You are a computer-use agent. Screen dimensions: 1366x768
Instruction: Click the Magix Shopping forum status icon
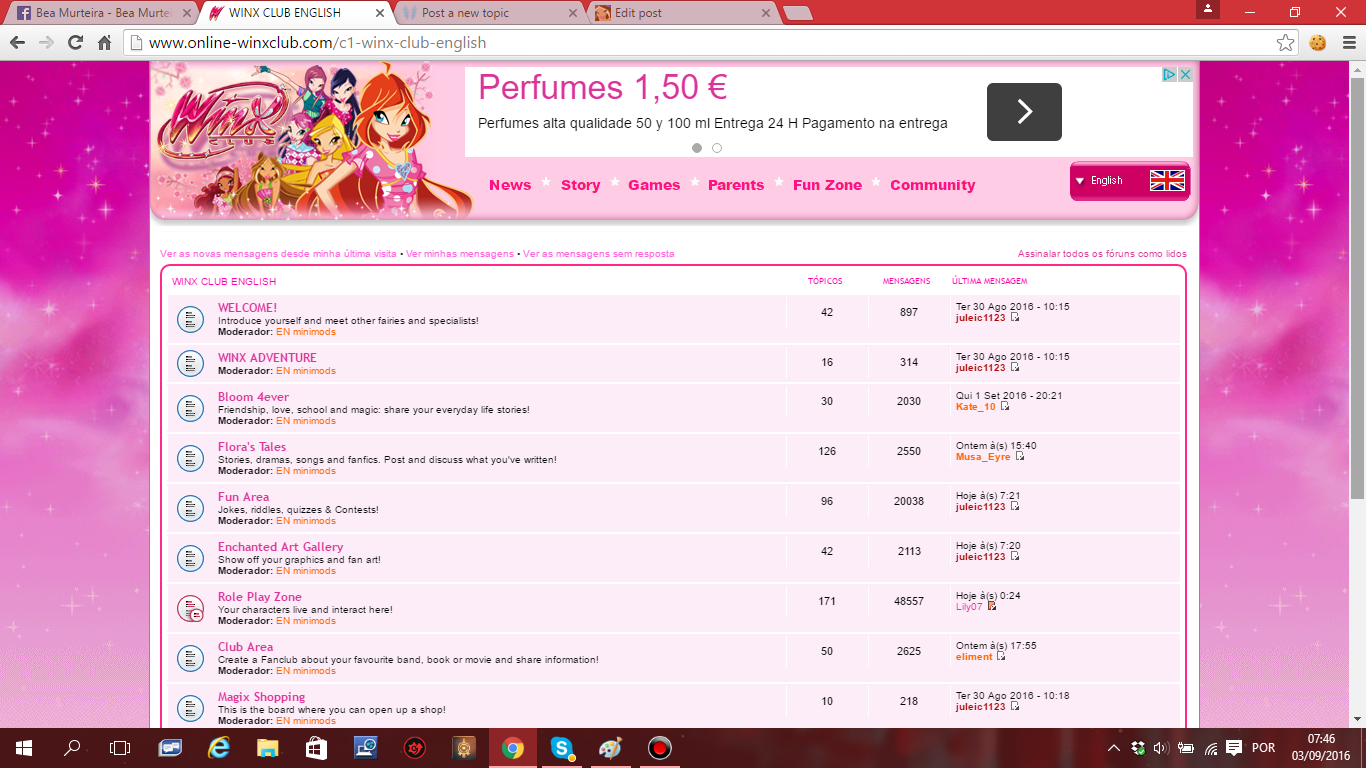190,708
